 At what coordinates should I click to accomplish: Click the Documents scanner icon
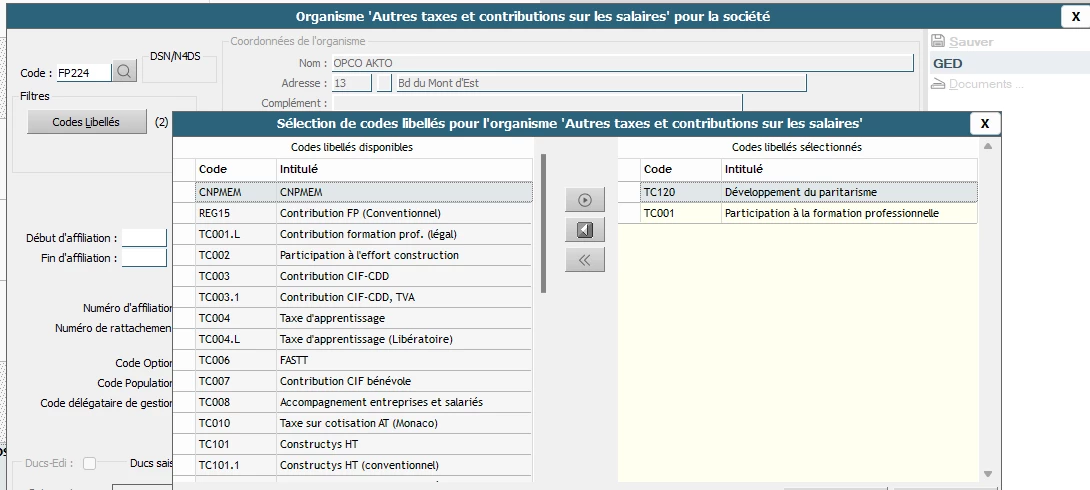[x=938, y=84]
